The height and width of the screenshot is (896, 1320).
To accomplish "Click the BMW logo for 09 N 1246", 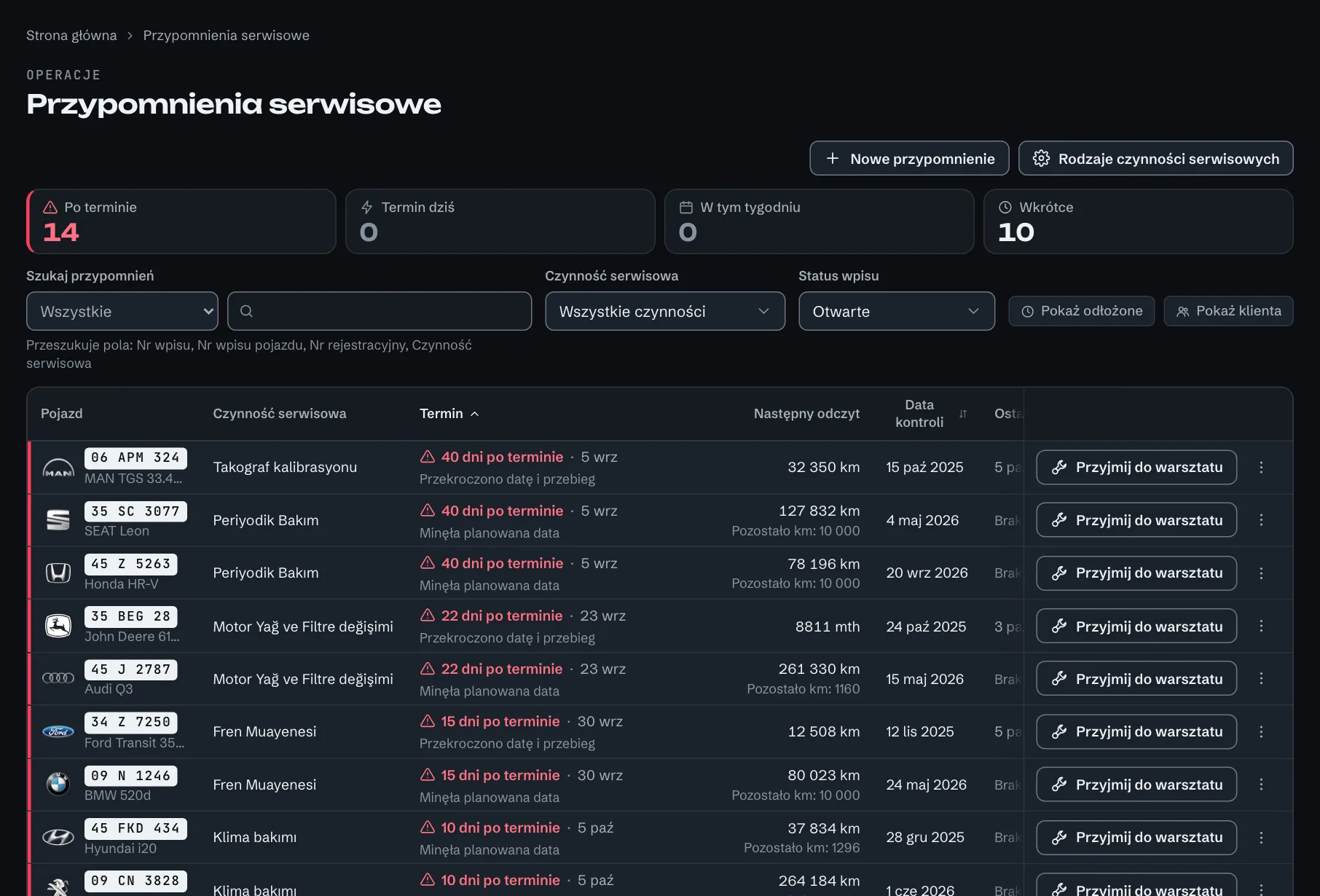I will [58, 785].
